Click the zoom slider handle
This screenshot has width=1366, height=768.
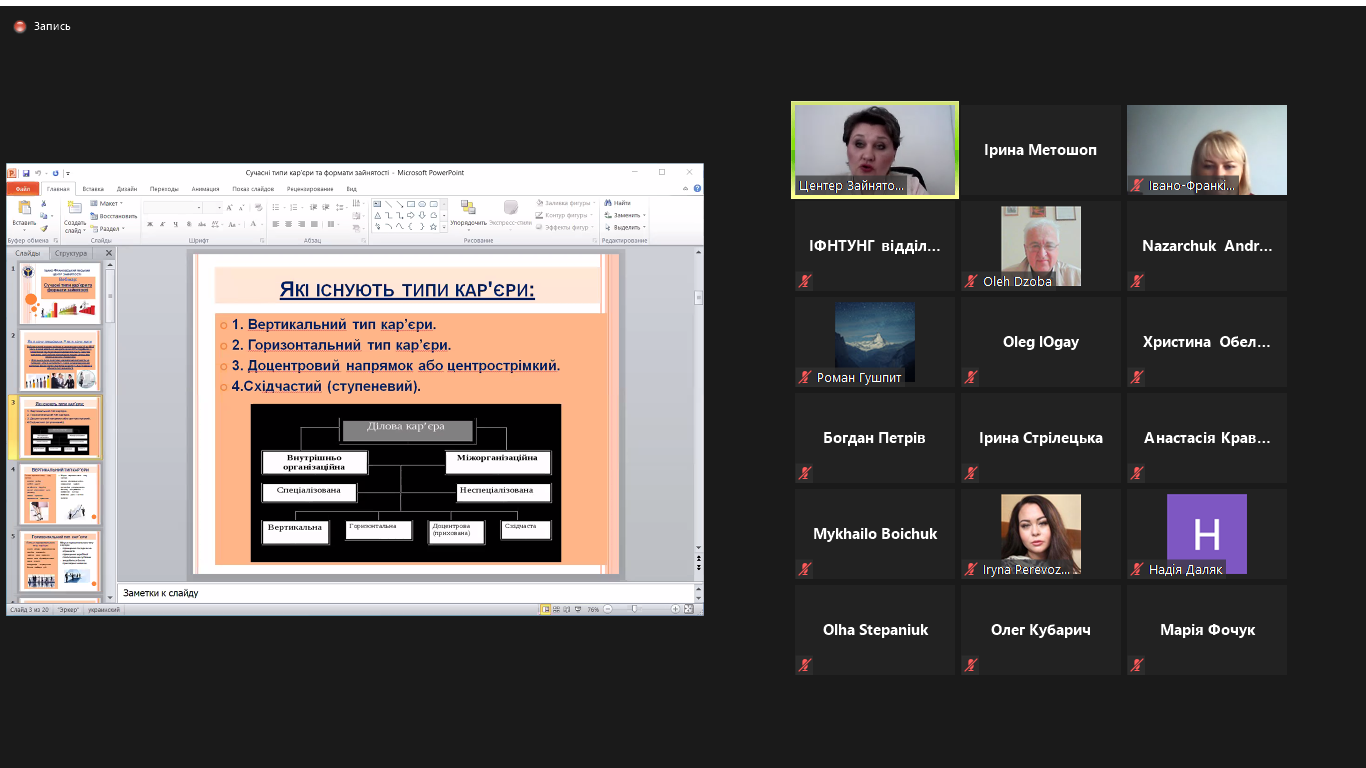[634, 609]
